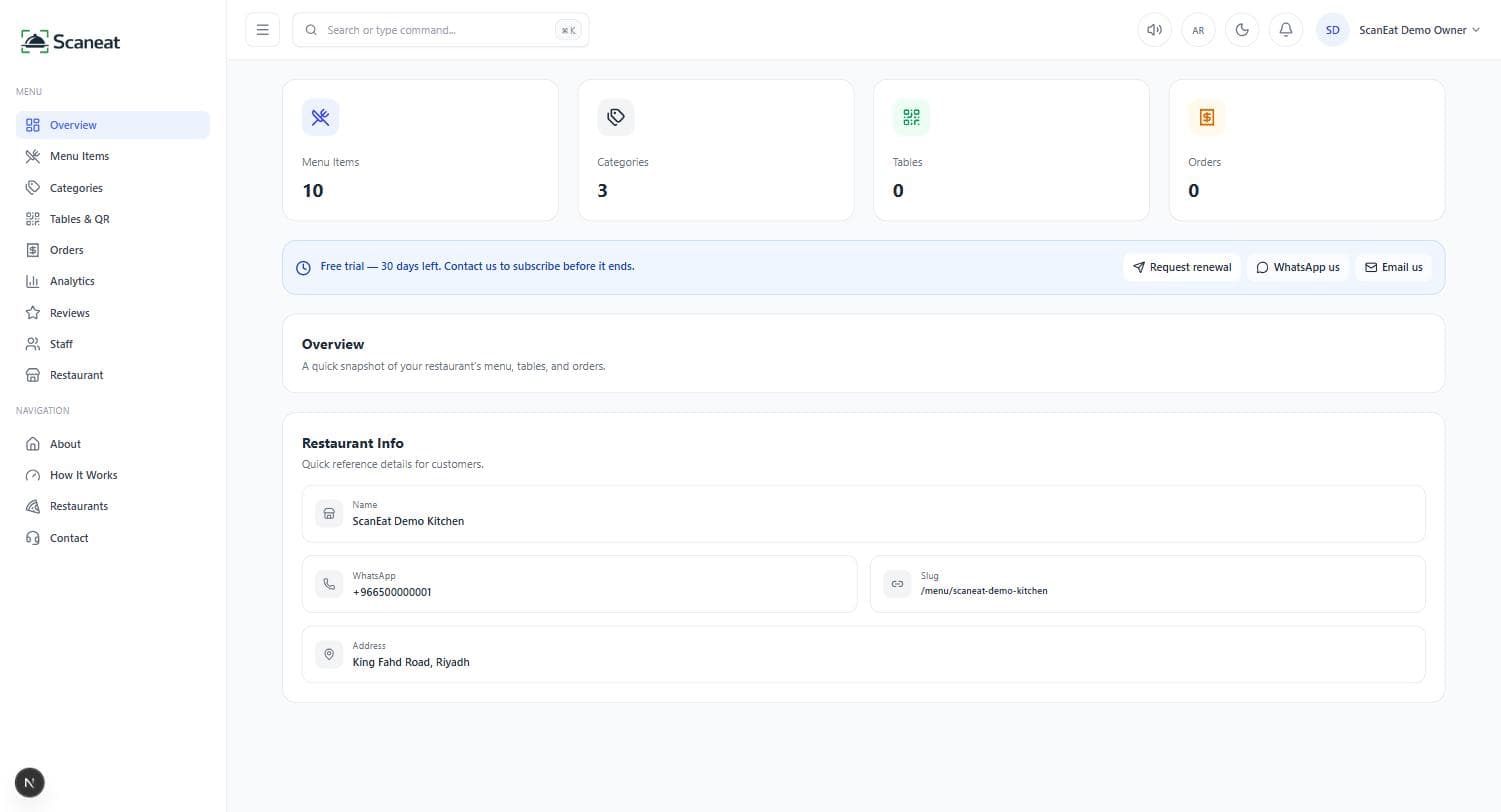
Task: Click the map pin icon beside Address
Action: coord(329,654)
